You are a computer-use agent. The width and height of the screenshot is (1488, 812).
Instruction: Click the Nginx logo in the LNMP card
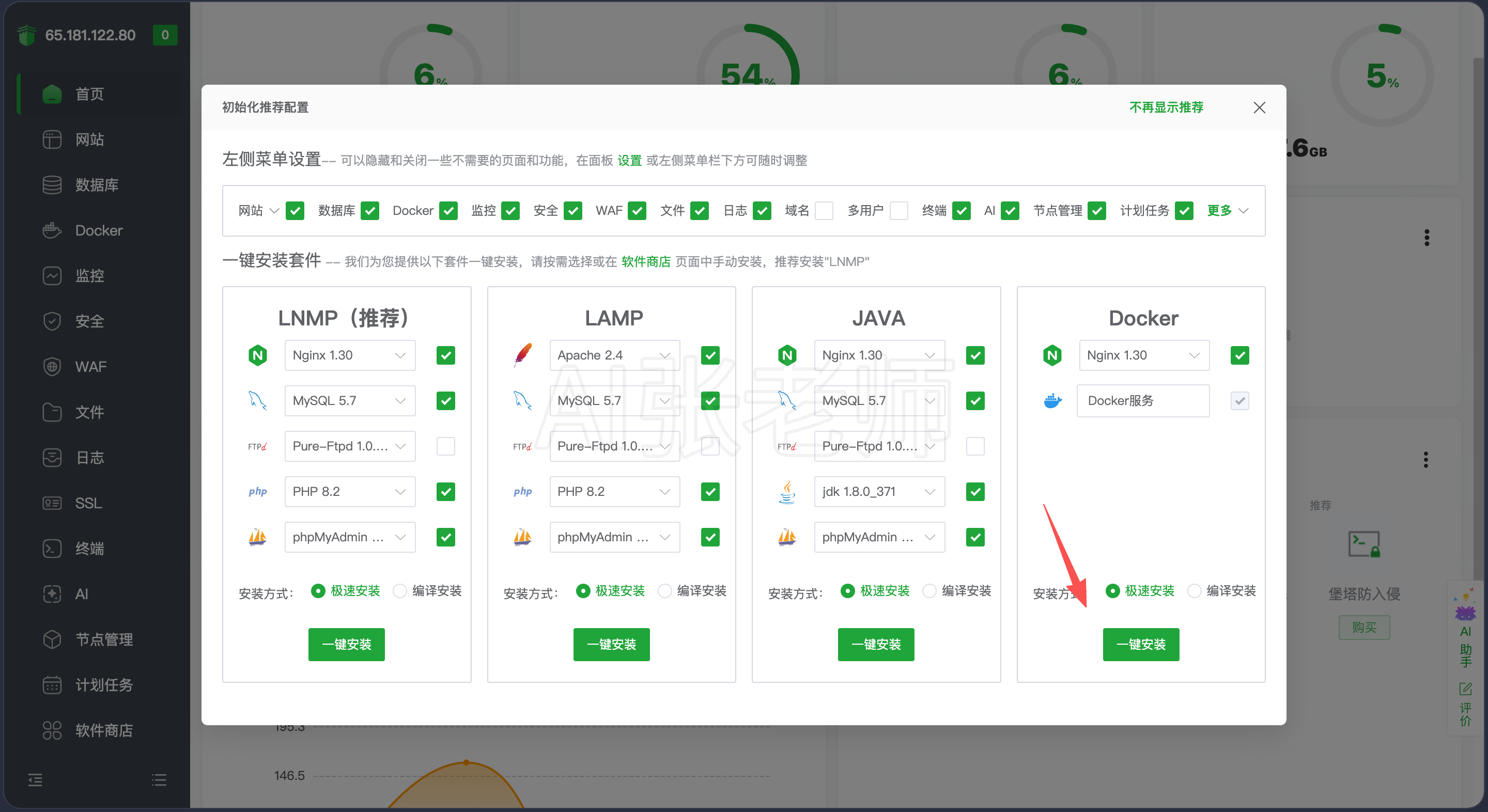click(x=258, y=355)
